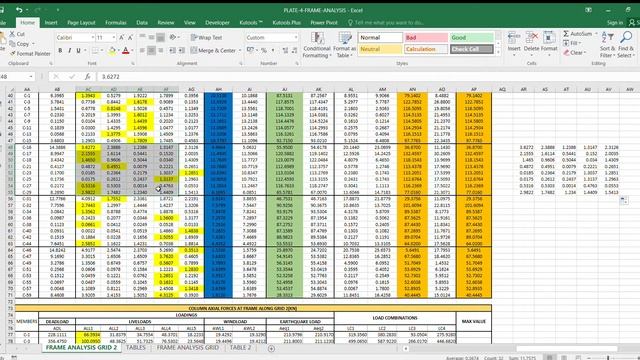This screenshot has height=360, width=640.
Task: Apply the Bad cell style
Action: click(426, 38)
